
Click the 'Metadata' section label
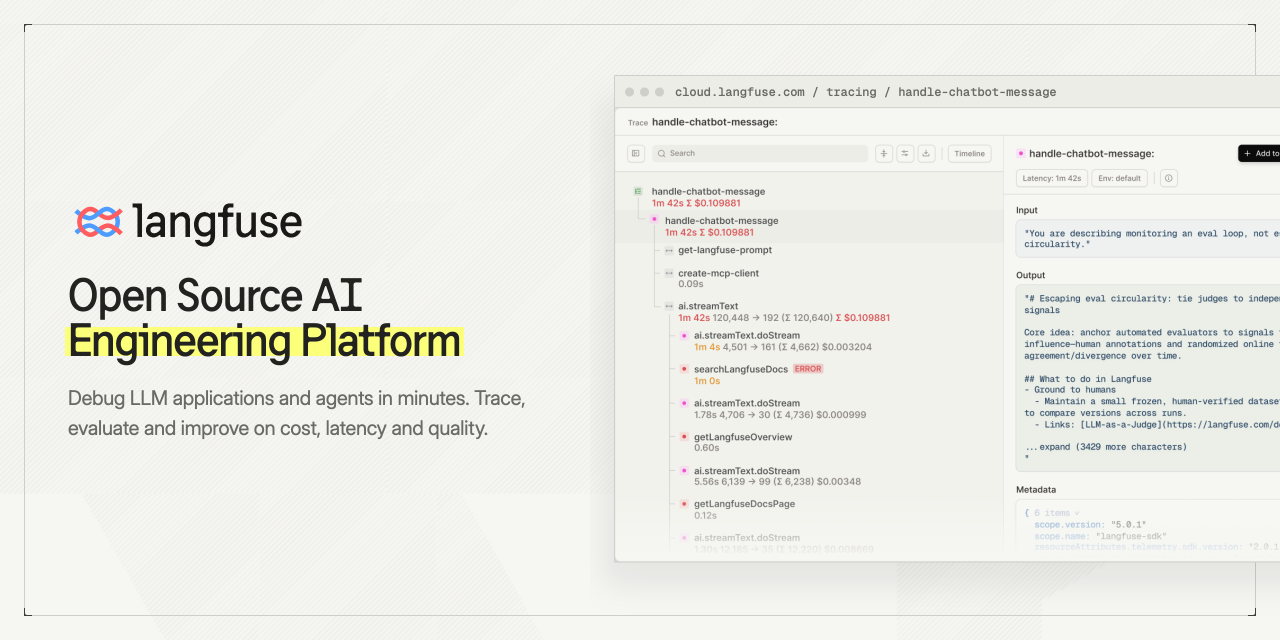[x=1036, y=490]
